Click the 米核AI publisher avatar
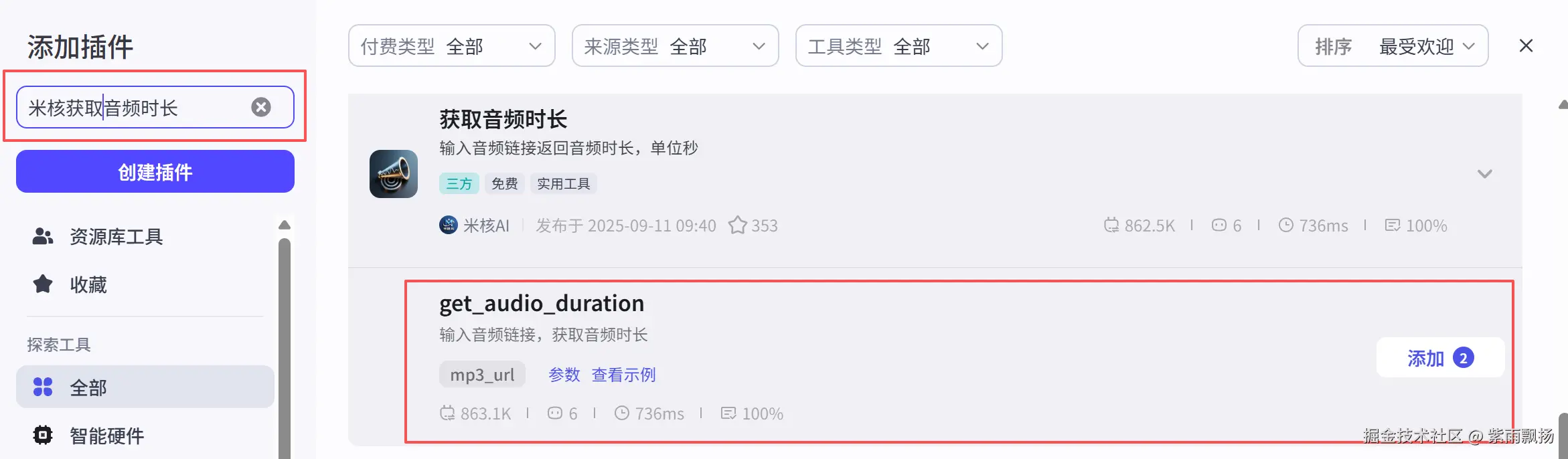Viewport: 1568px width, 459px height. pyautogui.click(x=448, y=225)
